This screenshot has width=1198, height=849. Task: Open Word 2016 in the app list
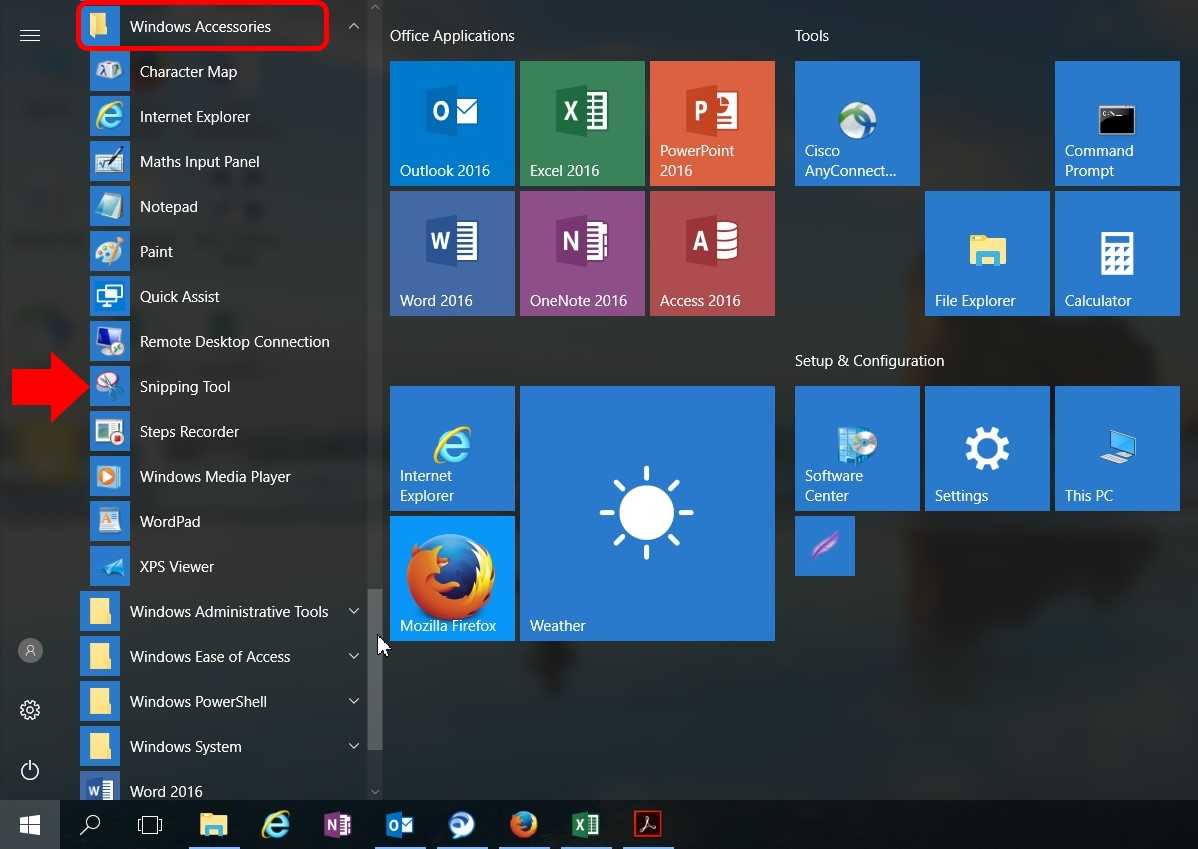(222, 786)
